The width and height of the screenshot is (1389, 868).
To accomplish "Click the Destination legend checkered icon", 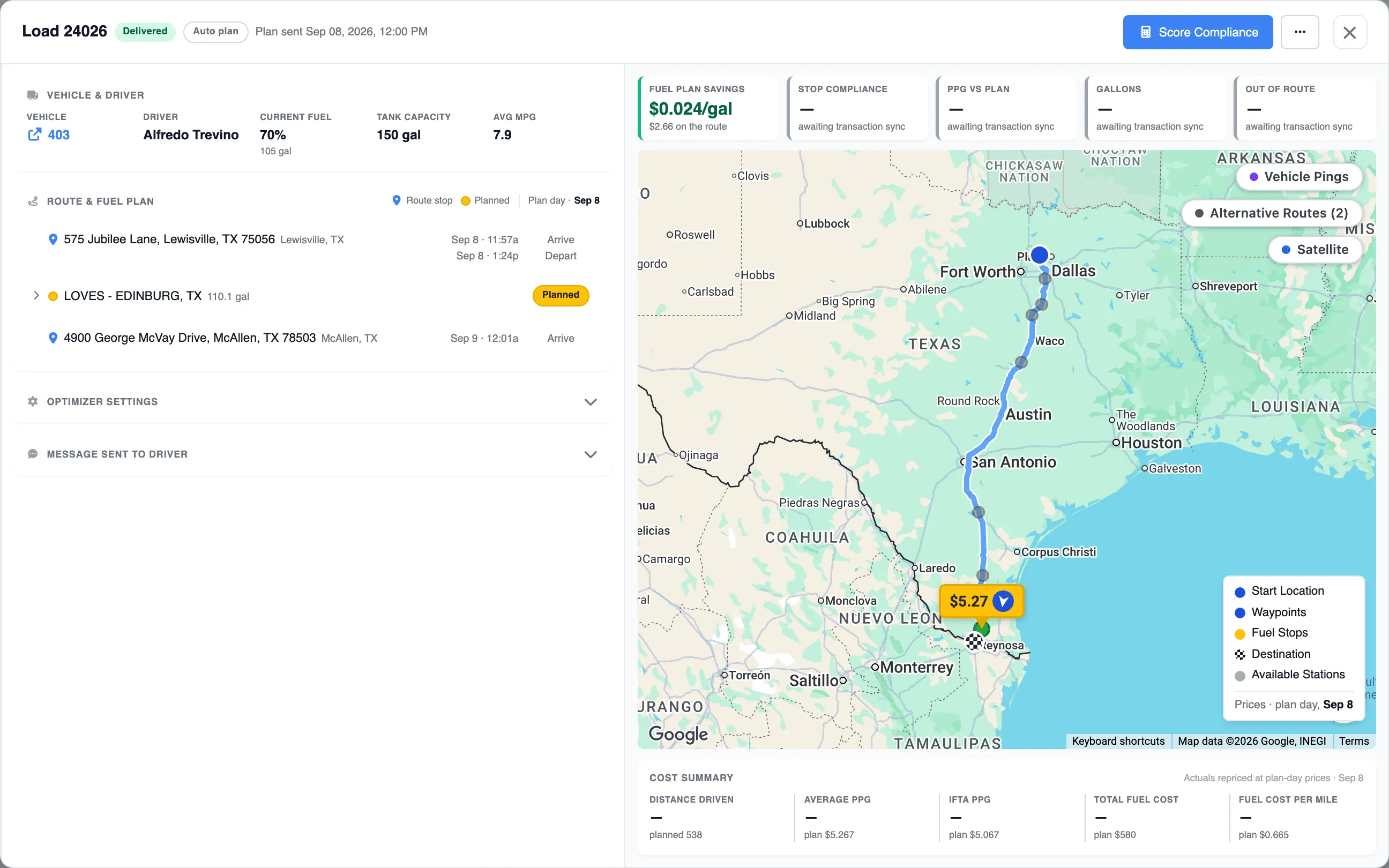I will coord(1240,654).
